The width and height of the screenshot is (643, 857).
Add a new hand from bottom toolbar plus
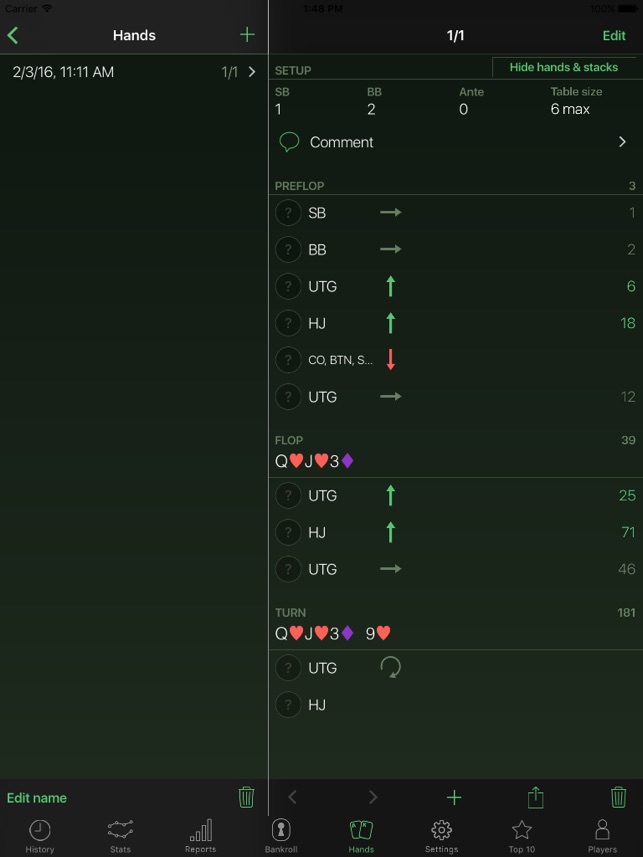[454, 797]
